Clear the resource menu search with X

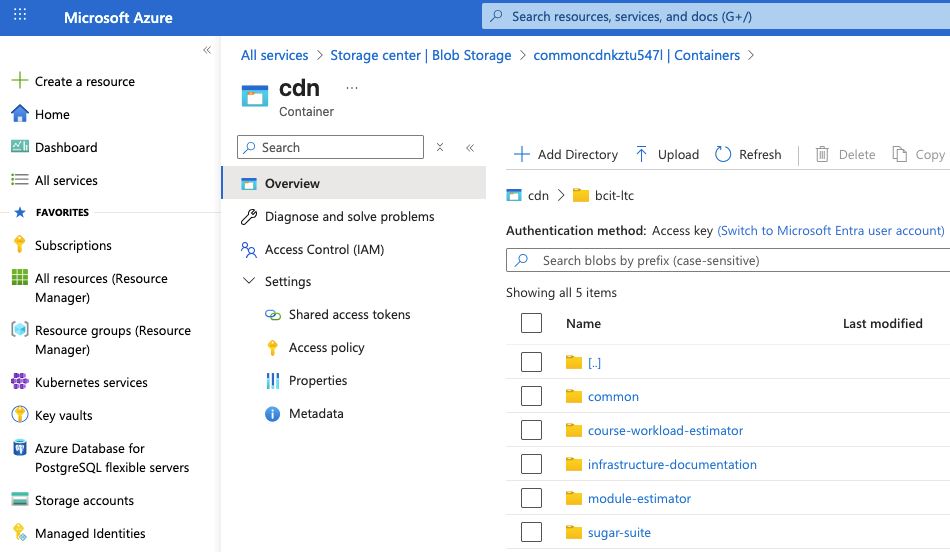click(x=440, y=147)
